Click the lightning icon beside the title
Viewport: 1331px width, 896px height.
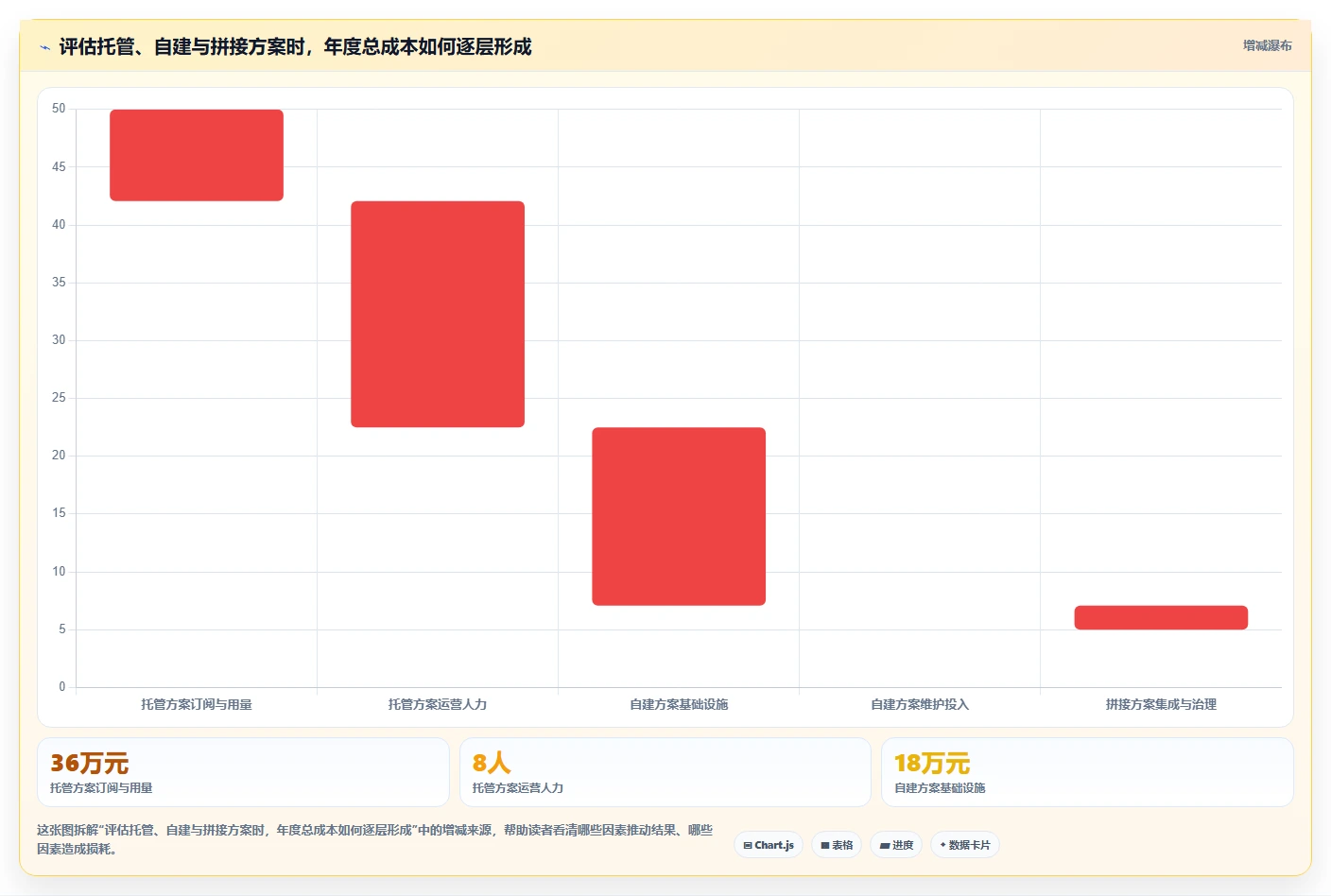pos(44,47)
